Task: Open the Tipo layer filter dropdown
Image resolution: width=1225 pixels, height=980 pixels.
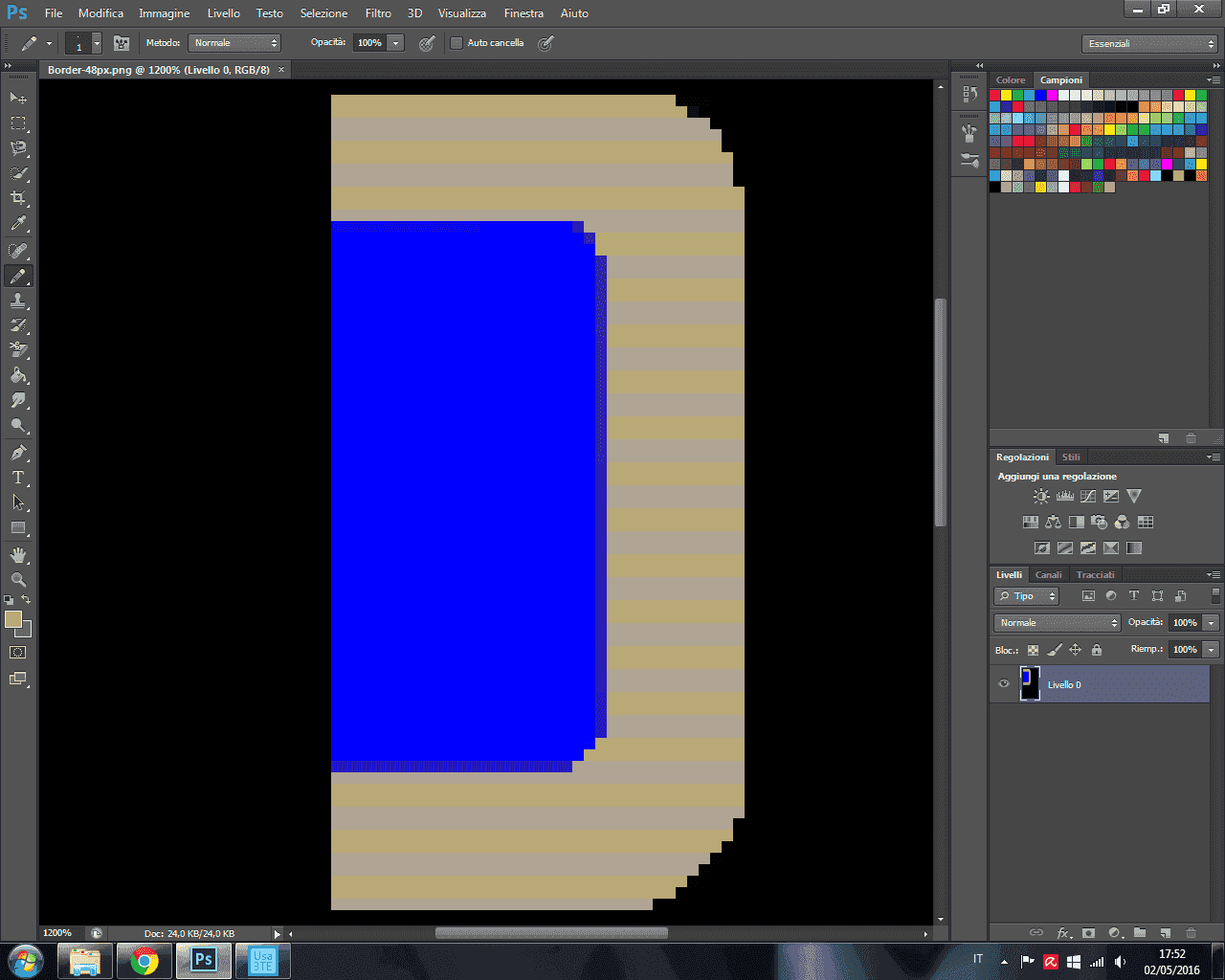Action: pos(1027,596)
